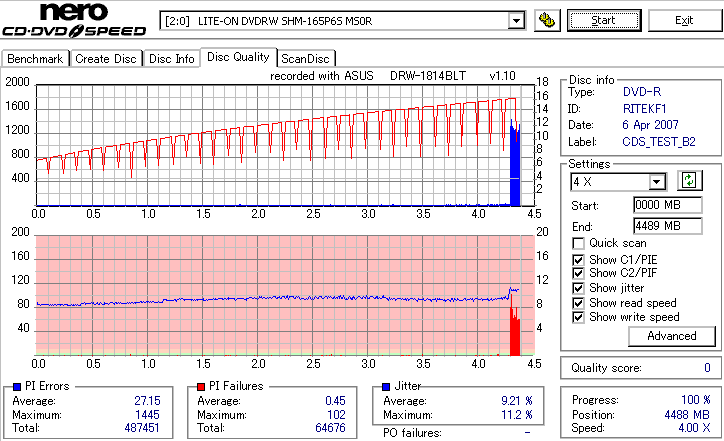
Task: Click the red PI failure spike in lower graph
Action: pyautogui.click(x=515, y=326)
